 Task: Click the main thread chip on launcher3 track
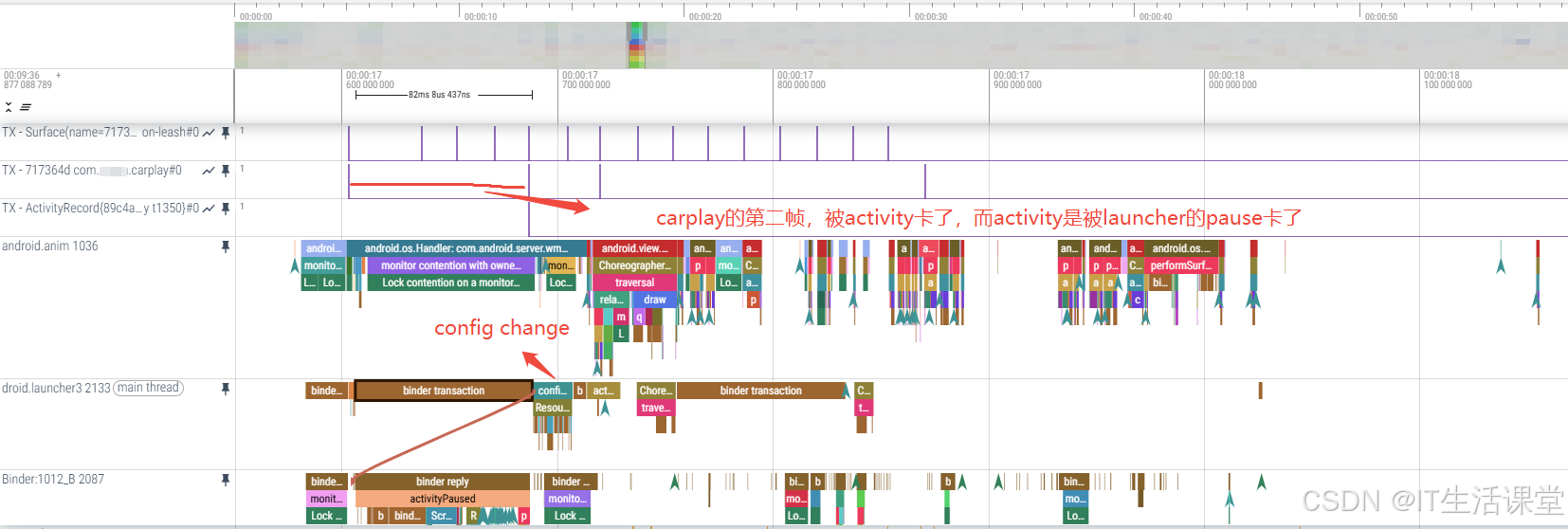pos(149,388)
